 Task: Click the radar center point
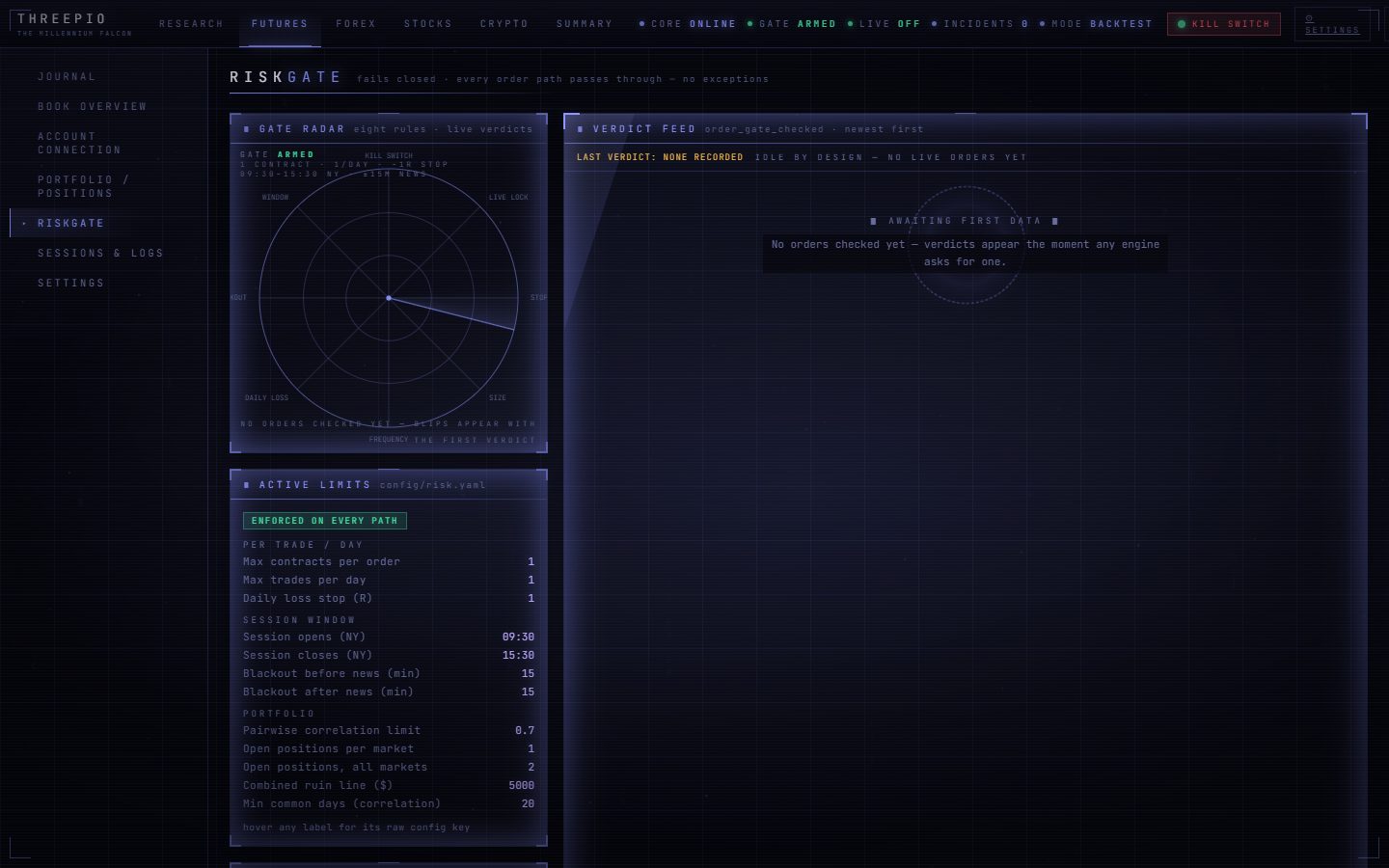click(389, 298)
